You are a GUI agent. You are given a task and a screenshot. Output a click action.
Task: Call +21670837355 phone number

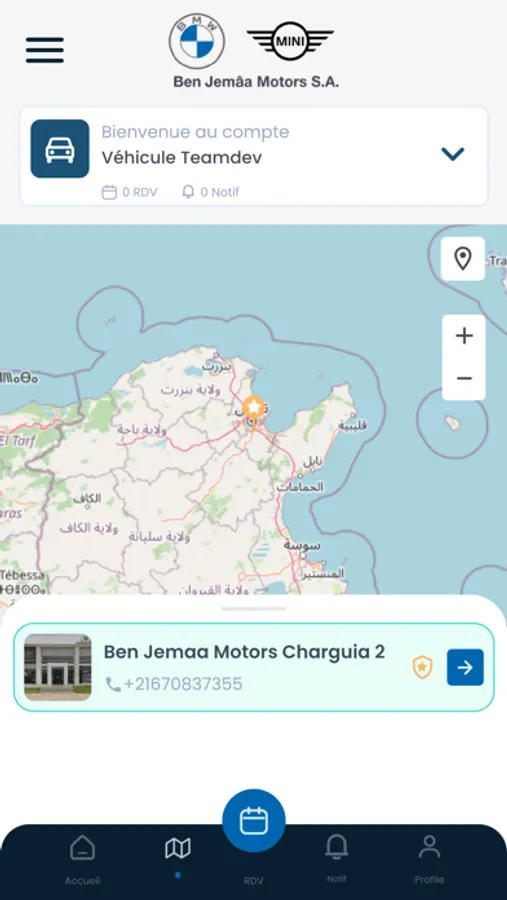pyautogui.click(x=174, y=684)
